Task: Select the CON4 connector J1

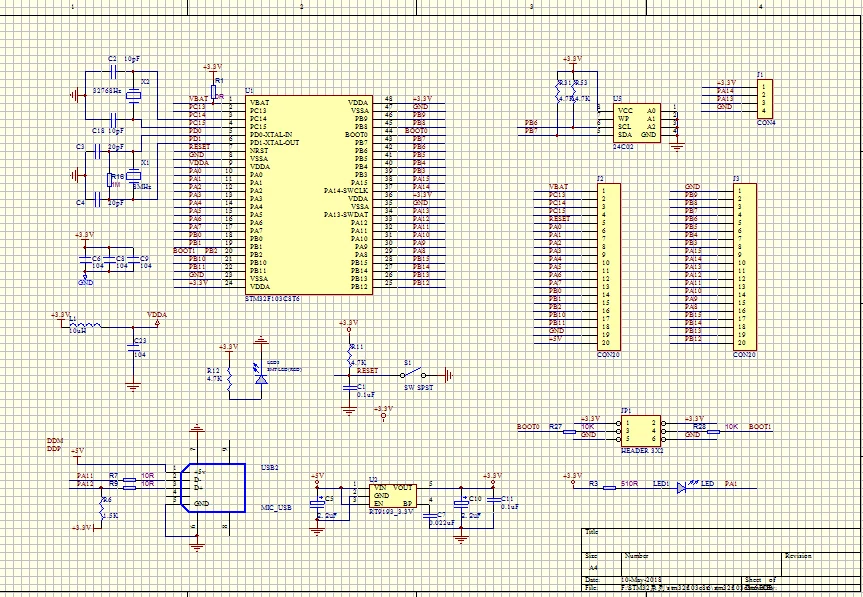Action: (764, 99)
